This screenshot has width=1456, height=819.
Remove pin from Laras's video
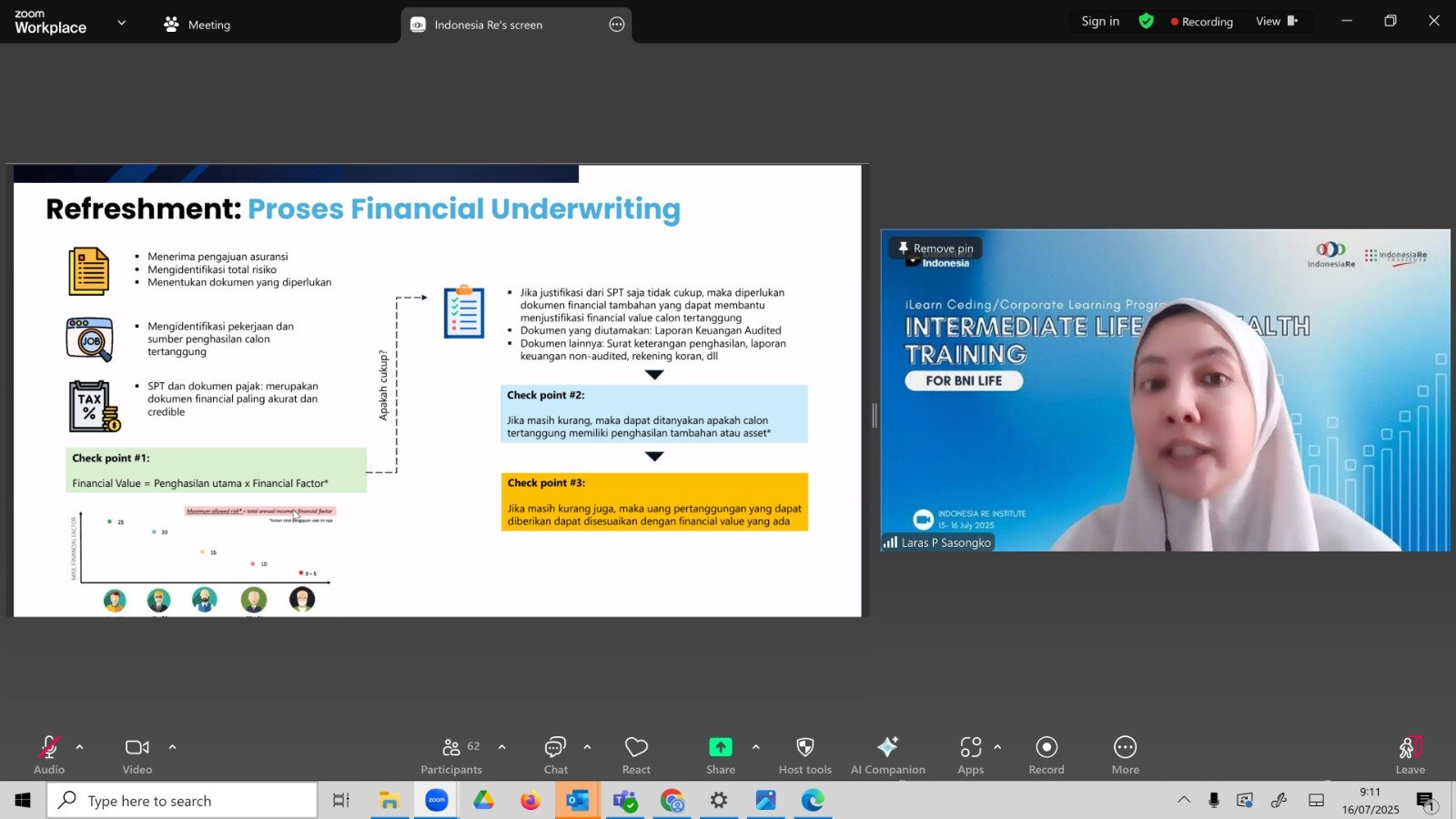pos(935,248)
